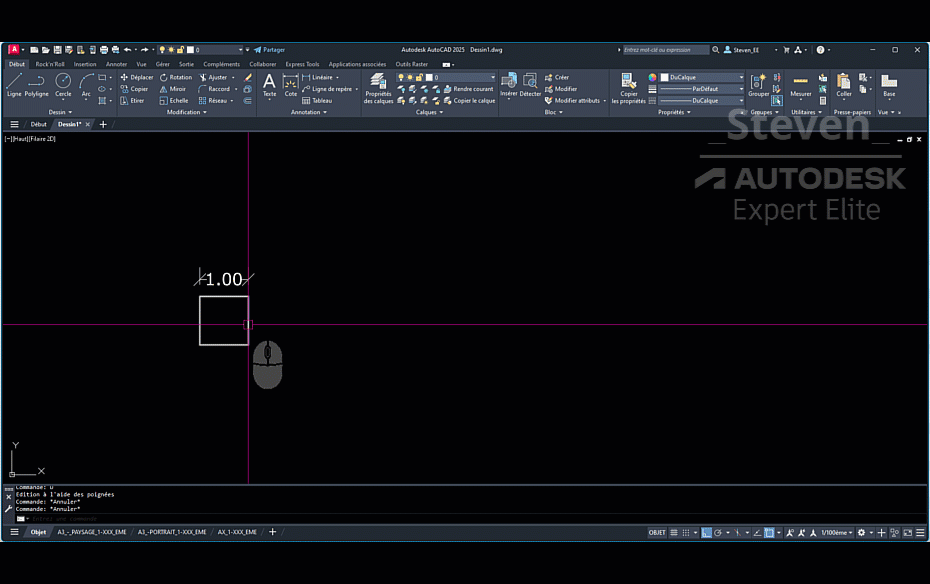Image resolution: width=930 pixels, height=584 pixels.
Task: Open the Cote dimension tool
Action: click(x=291, y=85)
